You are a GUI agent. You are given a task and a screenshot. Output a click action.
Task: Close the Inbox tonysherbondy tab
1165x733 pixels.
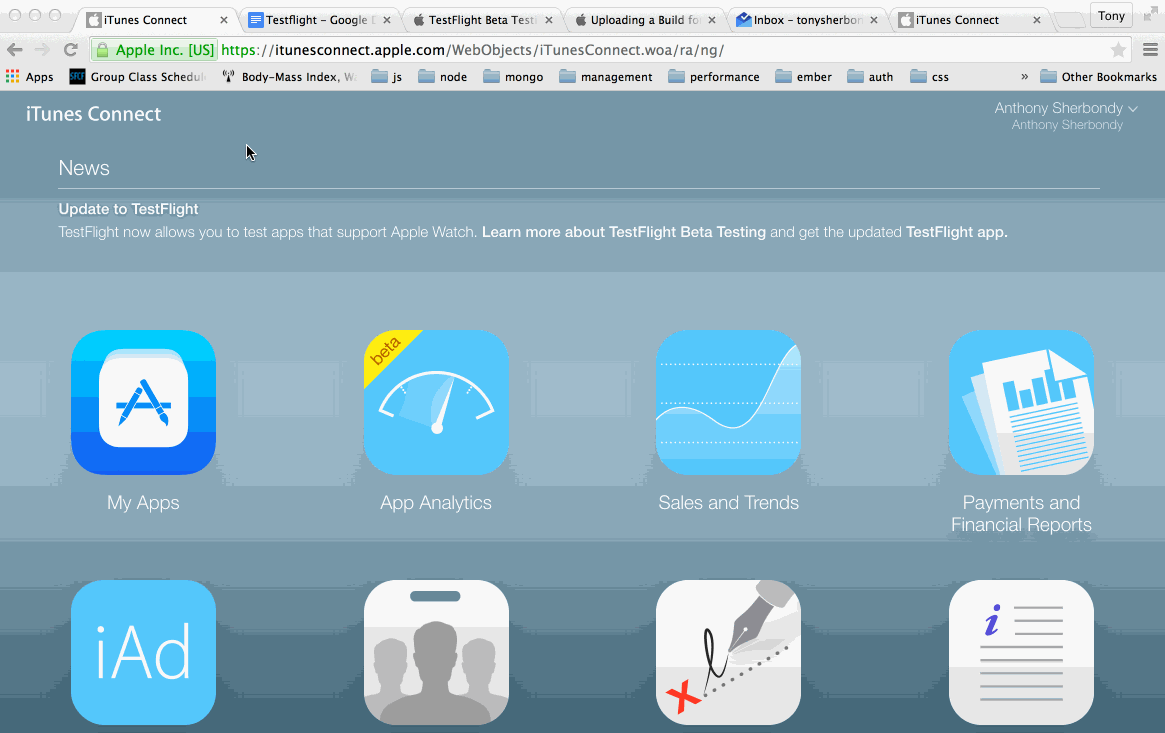point(874,20)
